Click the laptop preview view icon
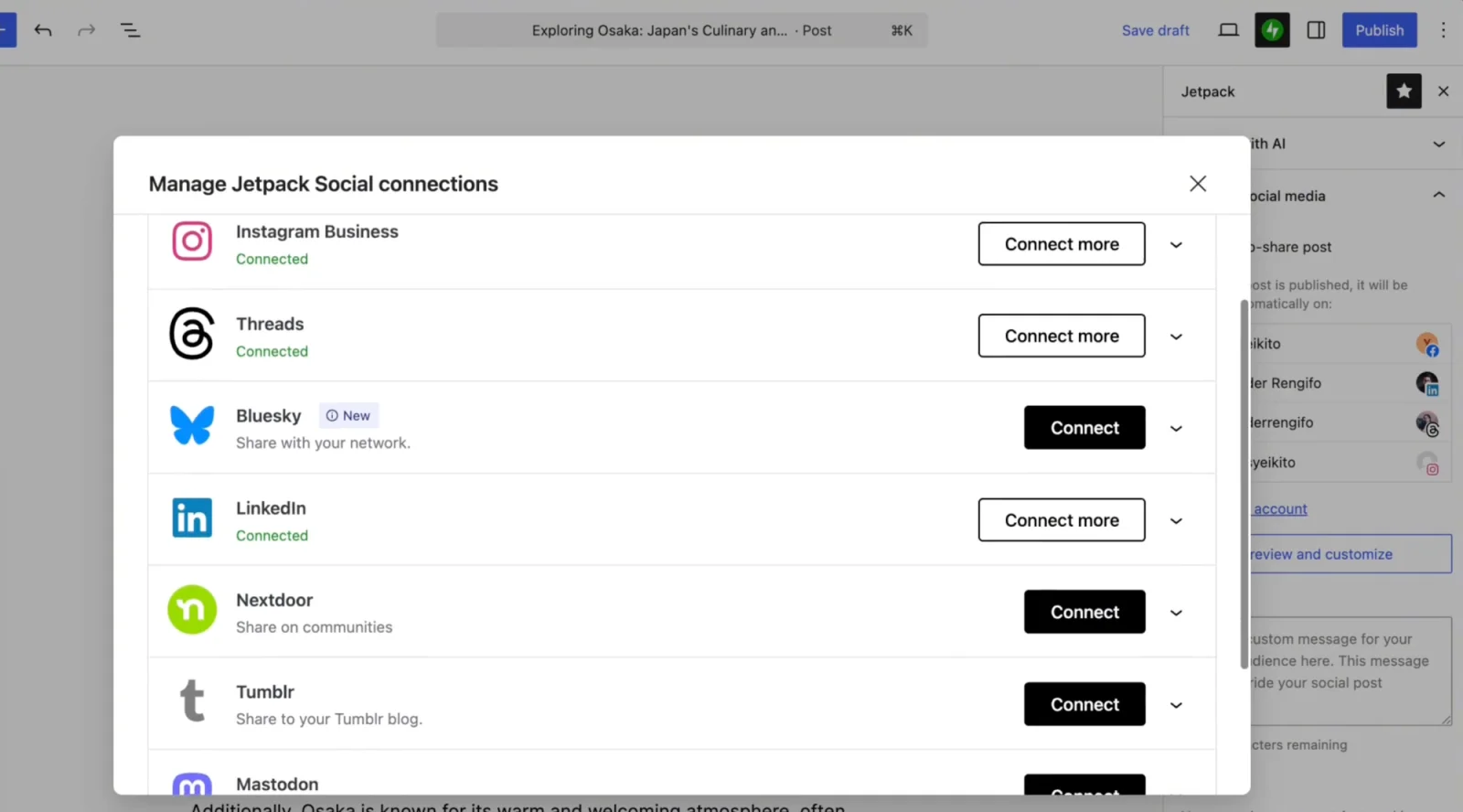Screen dimensions: 1463x812 1228,30
